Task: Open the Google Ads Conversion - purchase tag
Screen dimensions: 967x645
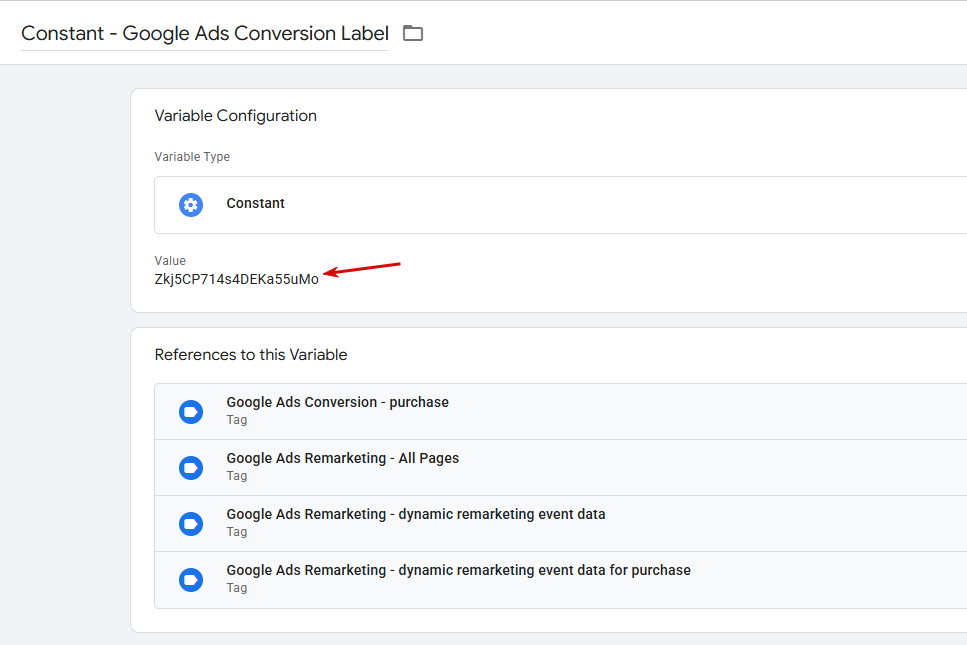Action: pyautogui.click(x=561, y=411)
